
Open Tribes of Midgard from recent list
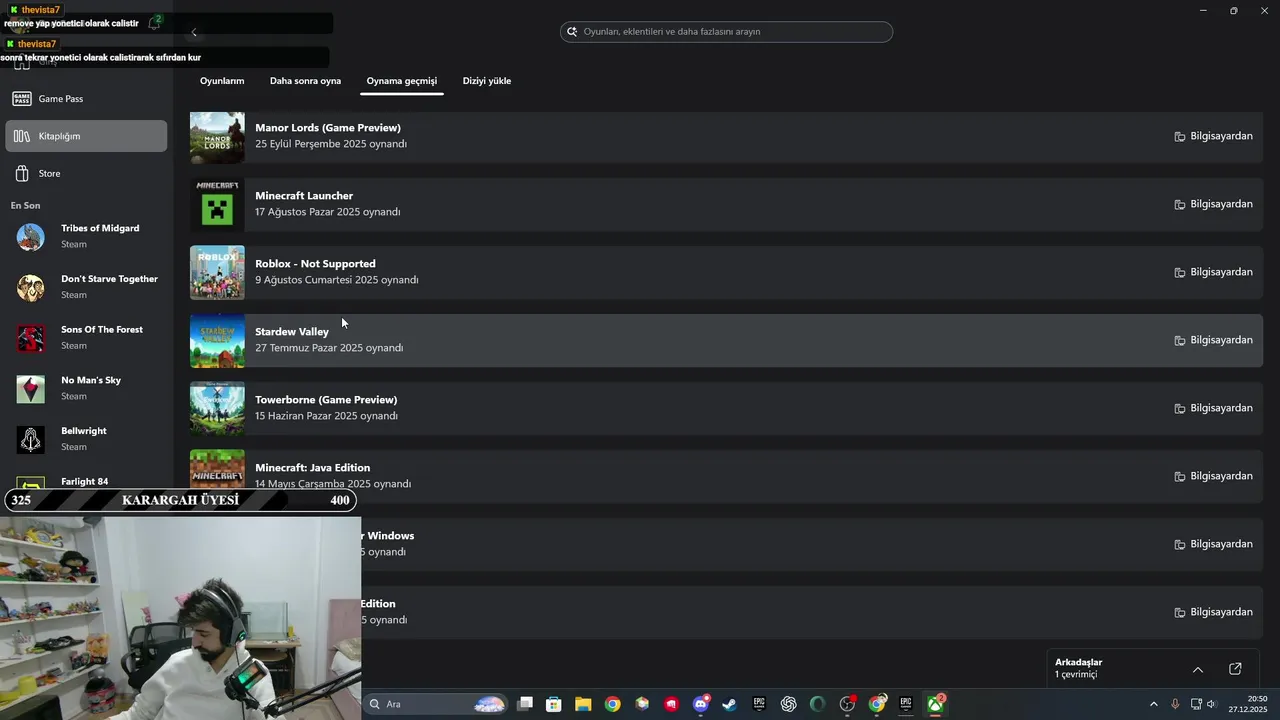coord(86,236)
